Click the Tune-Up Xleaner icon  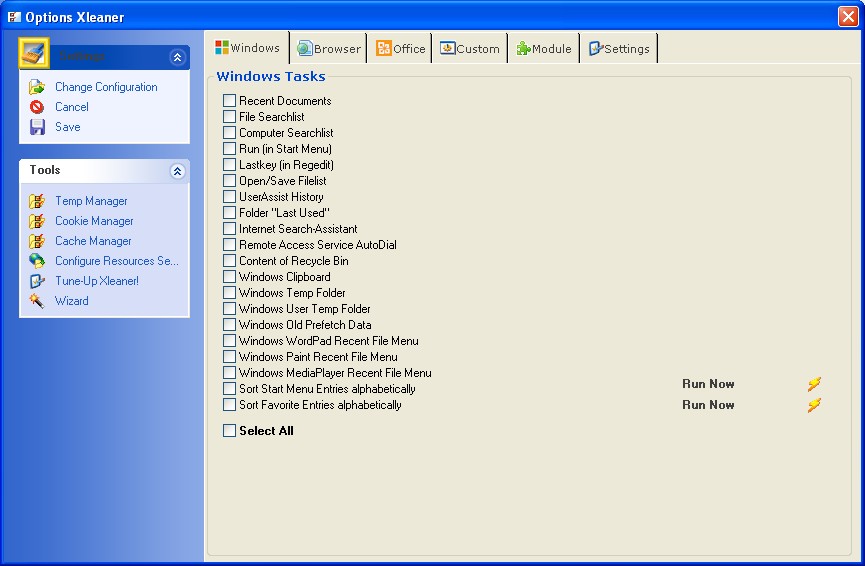[x=37, y=281]
